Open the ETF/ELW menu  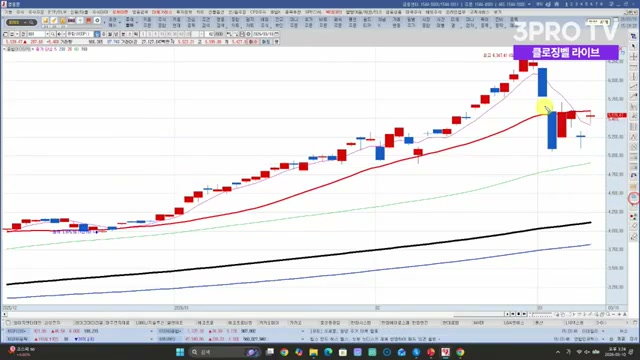[x=57, y=12]
